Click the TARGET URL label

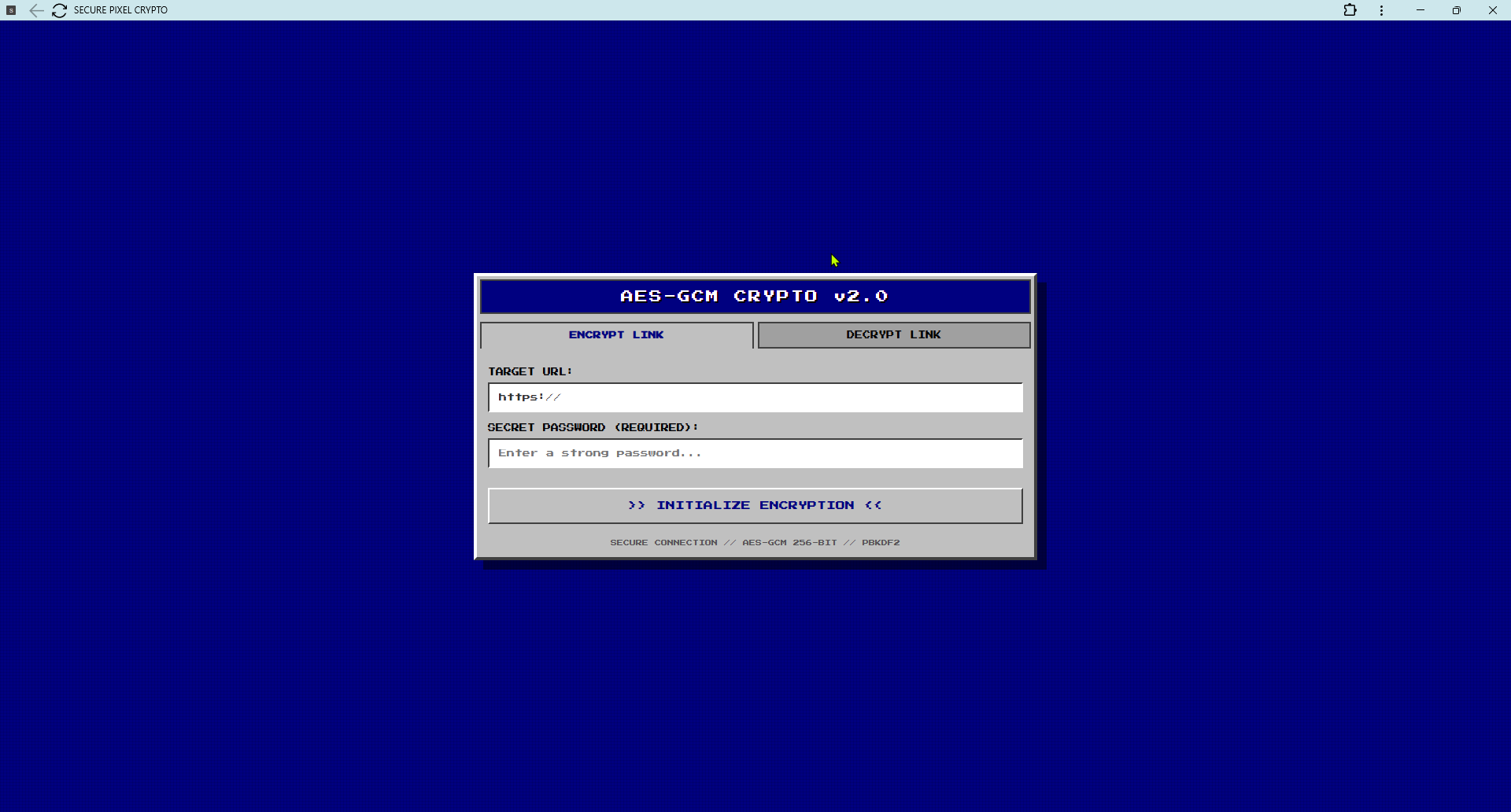pyautogui.click(x=529, y=371)
